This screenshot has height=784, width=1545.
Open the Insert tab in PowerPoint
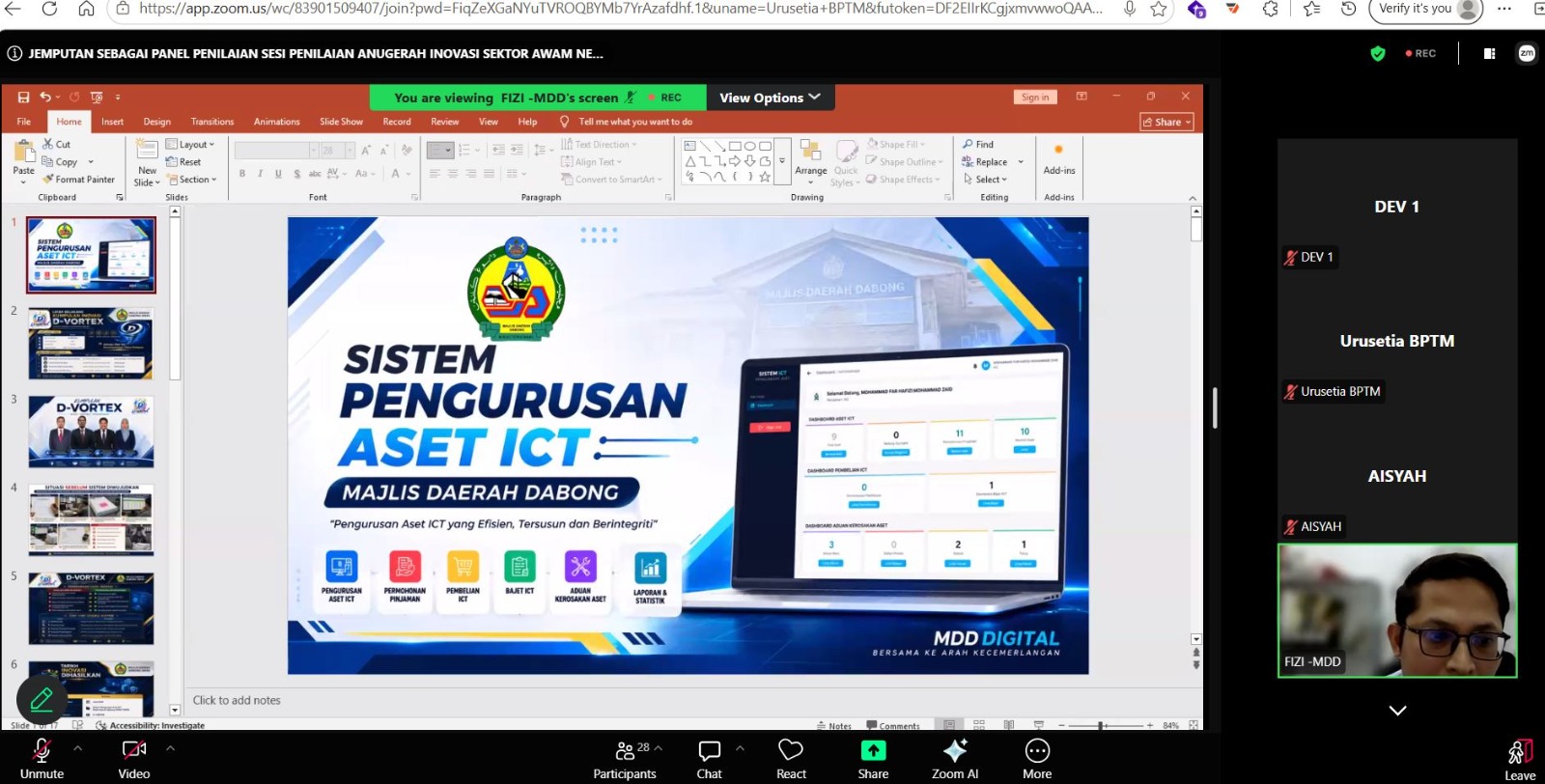coord(112,122)
